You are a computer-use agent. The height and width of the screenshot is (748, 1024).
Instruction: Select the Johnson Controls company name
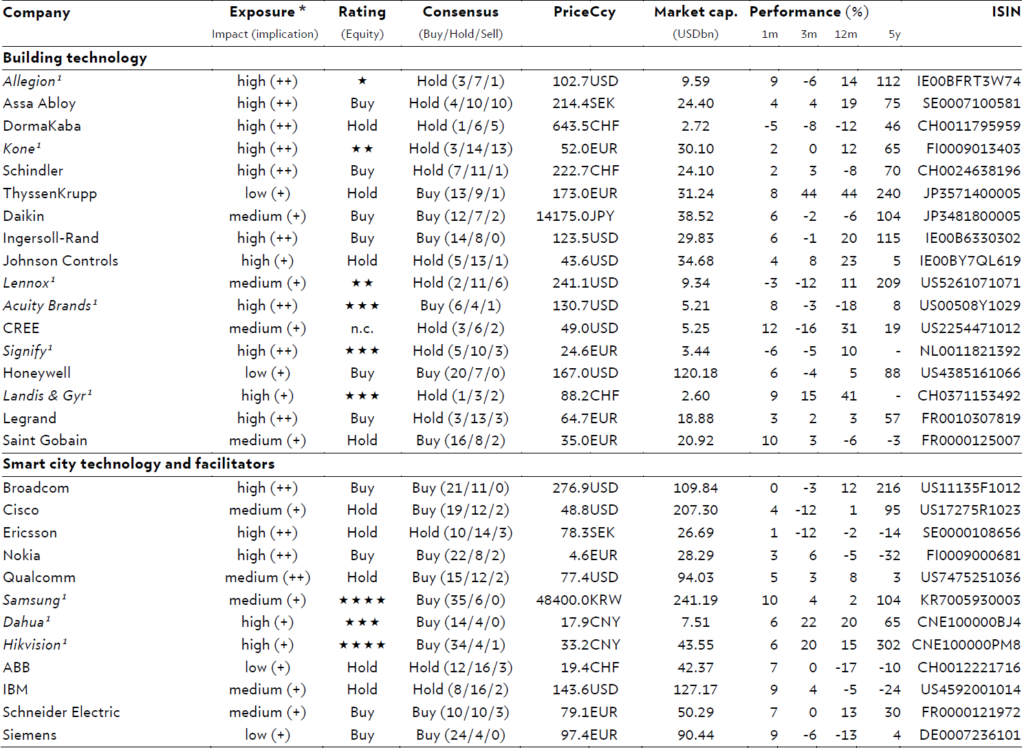tap(61, 261)
